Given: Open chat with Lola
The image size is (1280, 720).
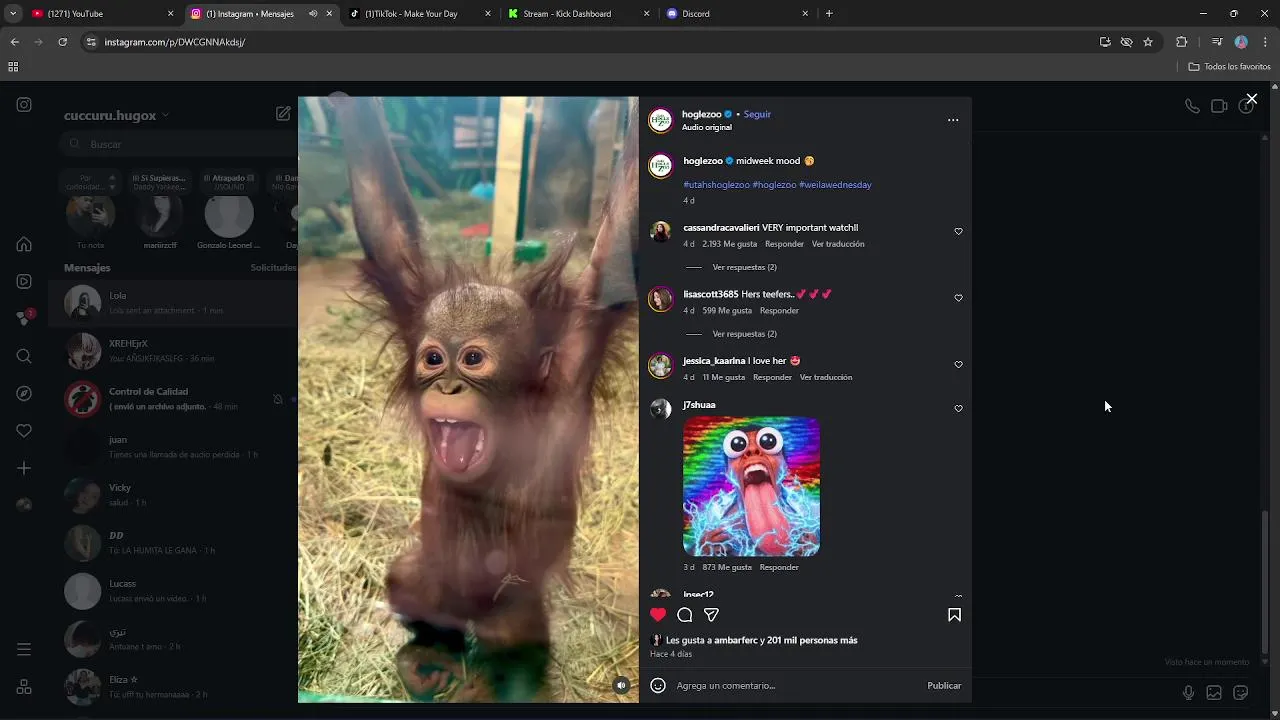Looking at the screenshot, I should (172, 303).
